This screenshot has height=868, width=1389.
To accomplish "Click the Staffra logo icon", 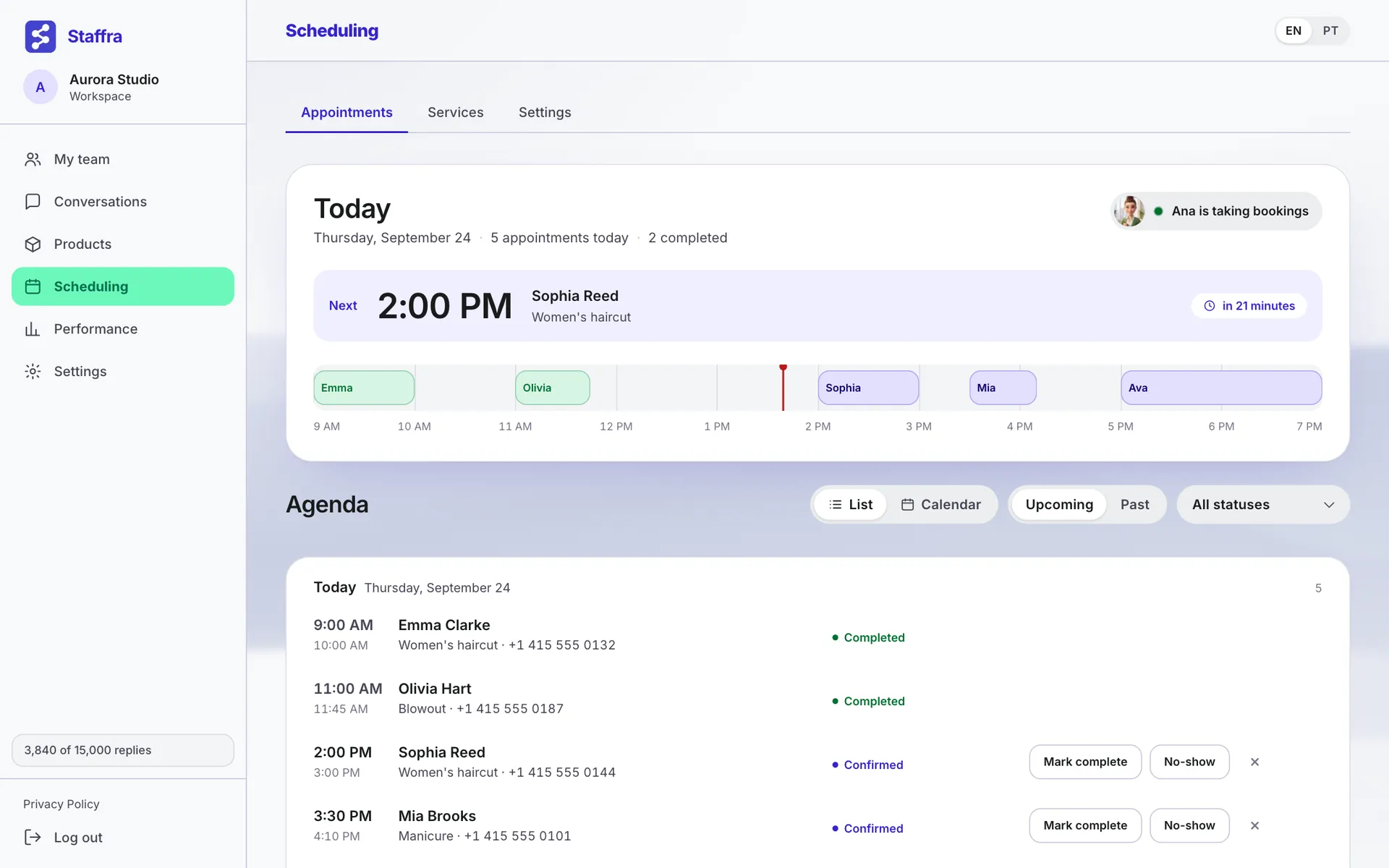I will pos(41,36).
